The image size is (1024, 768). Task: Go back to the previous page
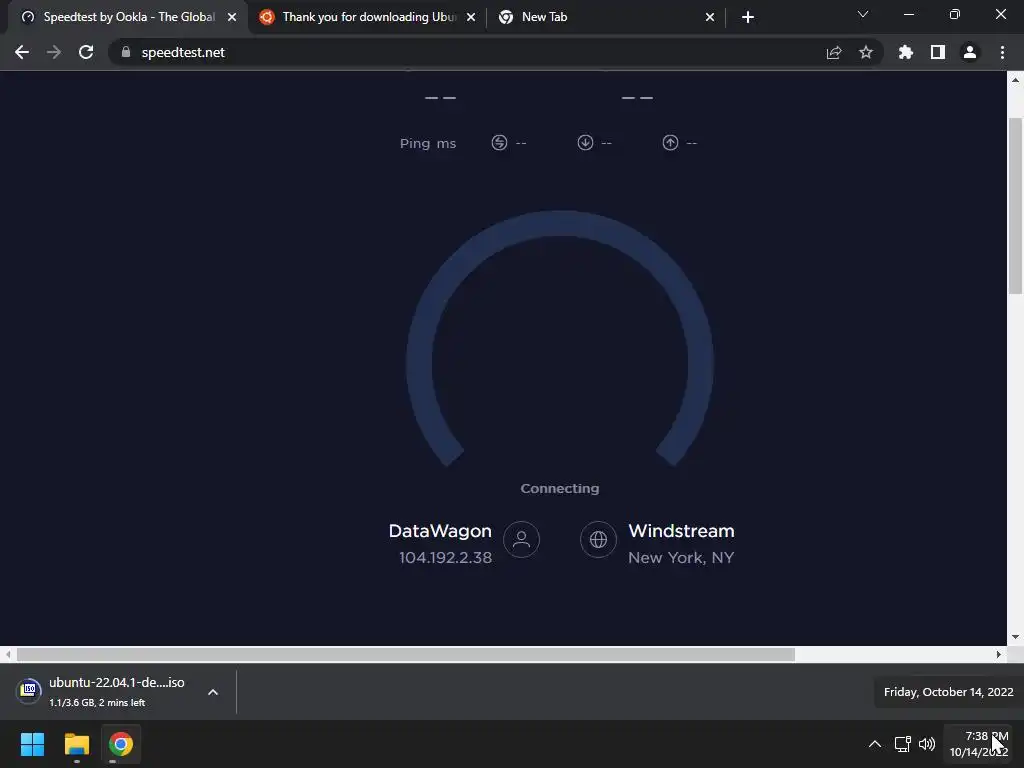(x=22, y=52)
